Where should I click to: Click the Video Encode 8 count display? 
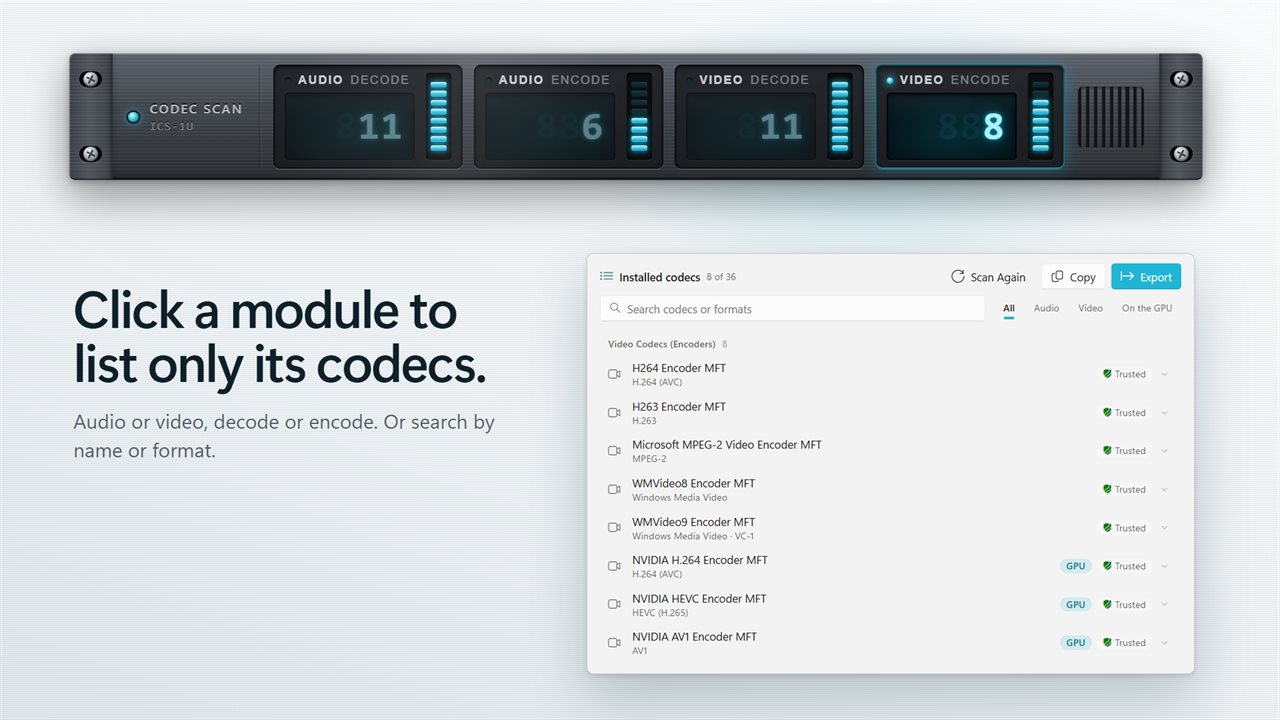[x=952, y=127]
